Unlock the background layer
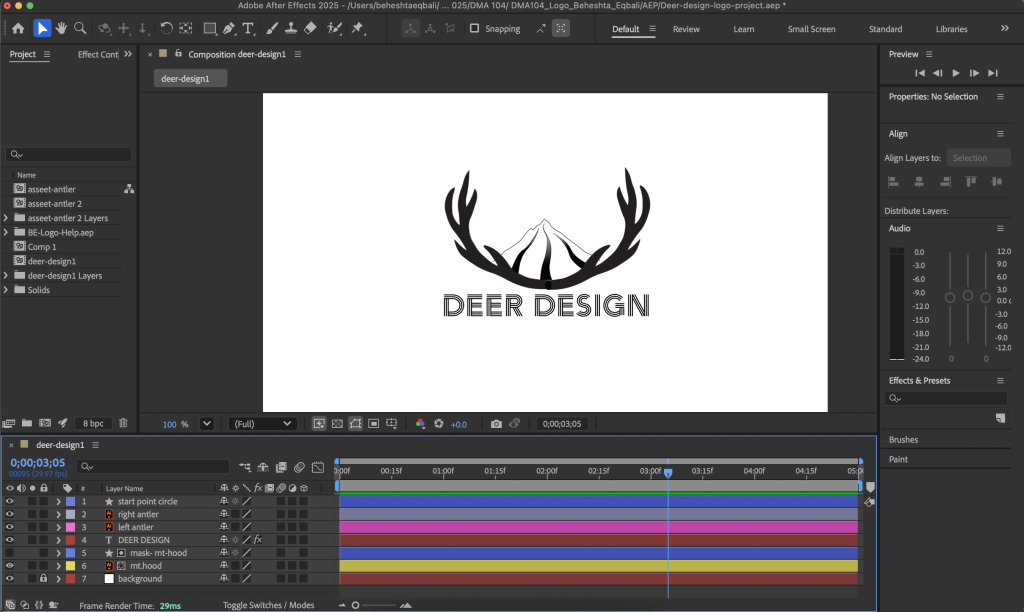1024x612 pixels. (44, 579)
